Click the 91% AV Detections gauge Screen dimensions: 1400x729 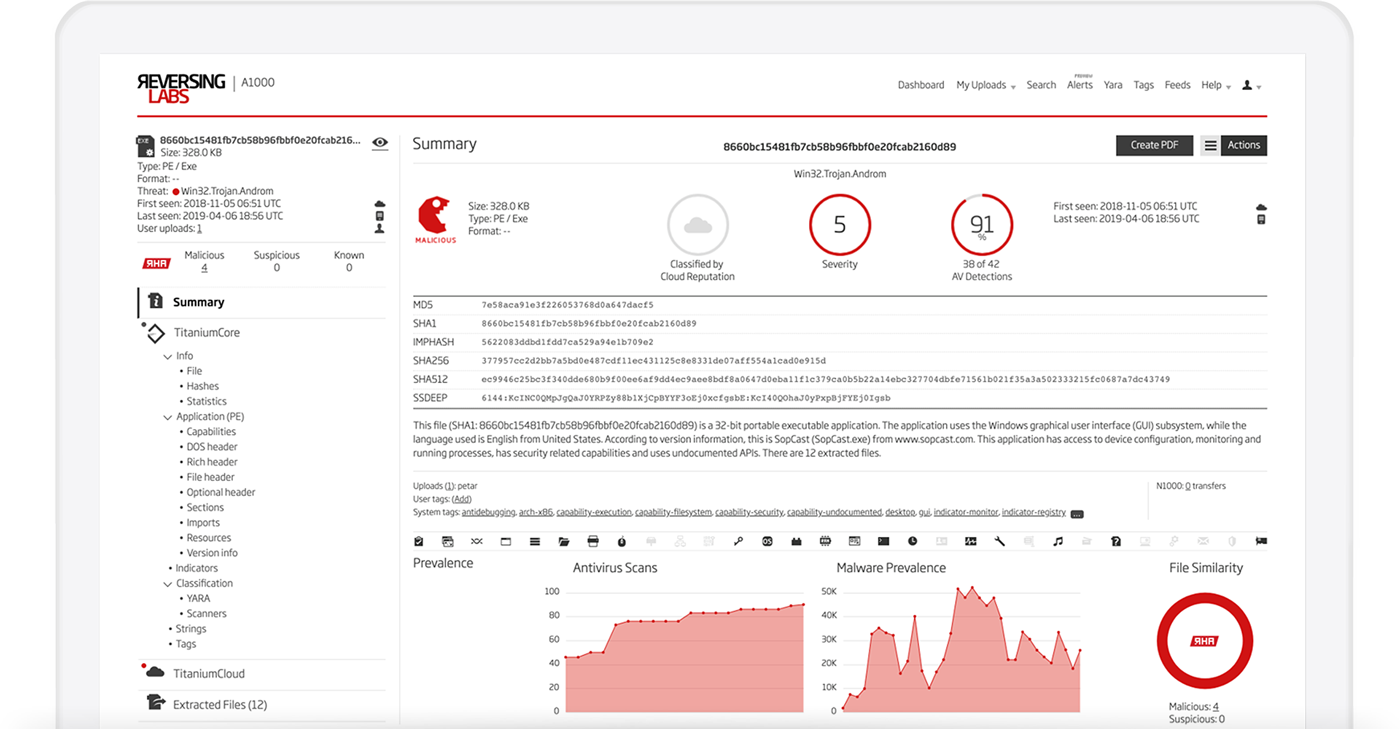982,225
